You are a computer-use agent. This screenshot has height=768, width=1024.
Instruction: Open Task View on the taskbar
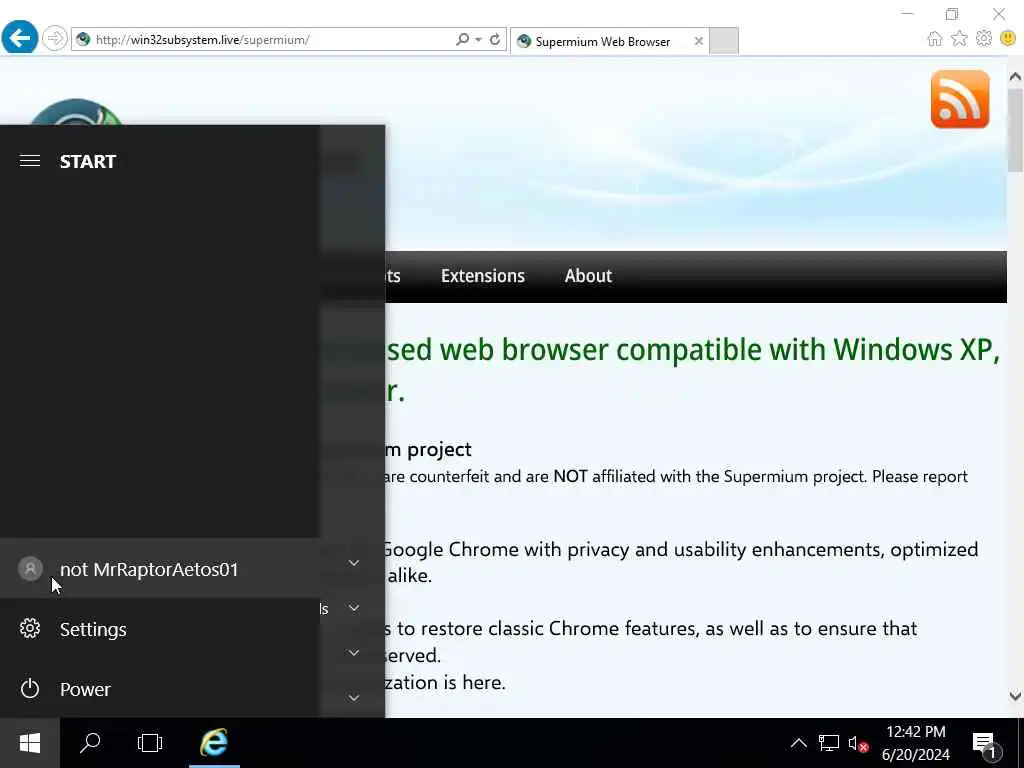click(150, 743)
